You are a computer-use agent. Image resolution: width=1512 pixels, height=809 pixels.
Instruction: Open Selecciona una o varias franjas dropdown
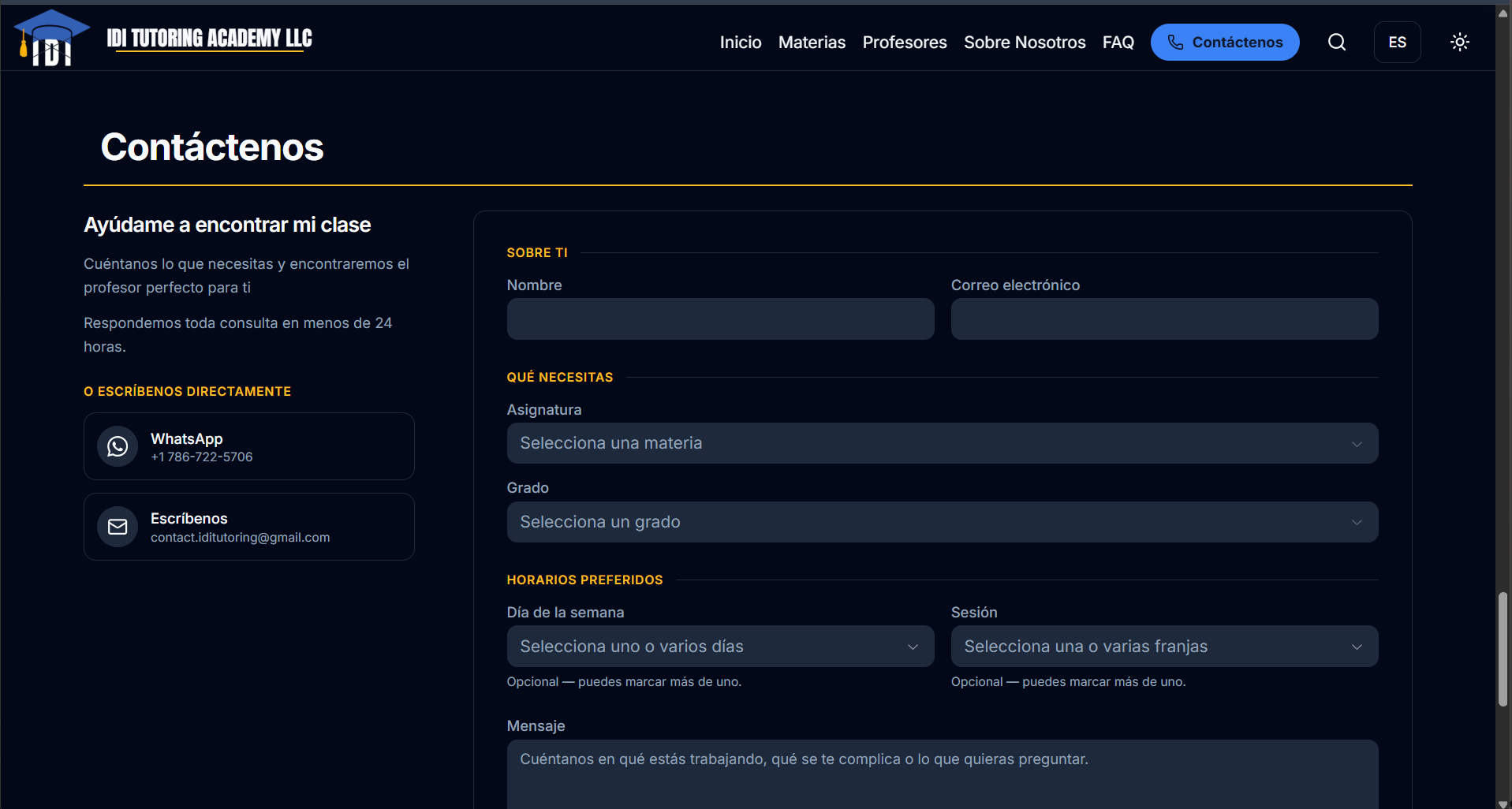point(1164,646)
